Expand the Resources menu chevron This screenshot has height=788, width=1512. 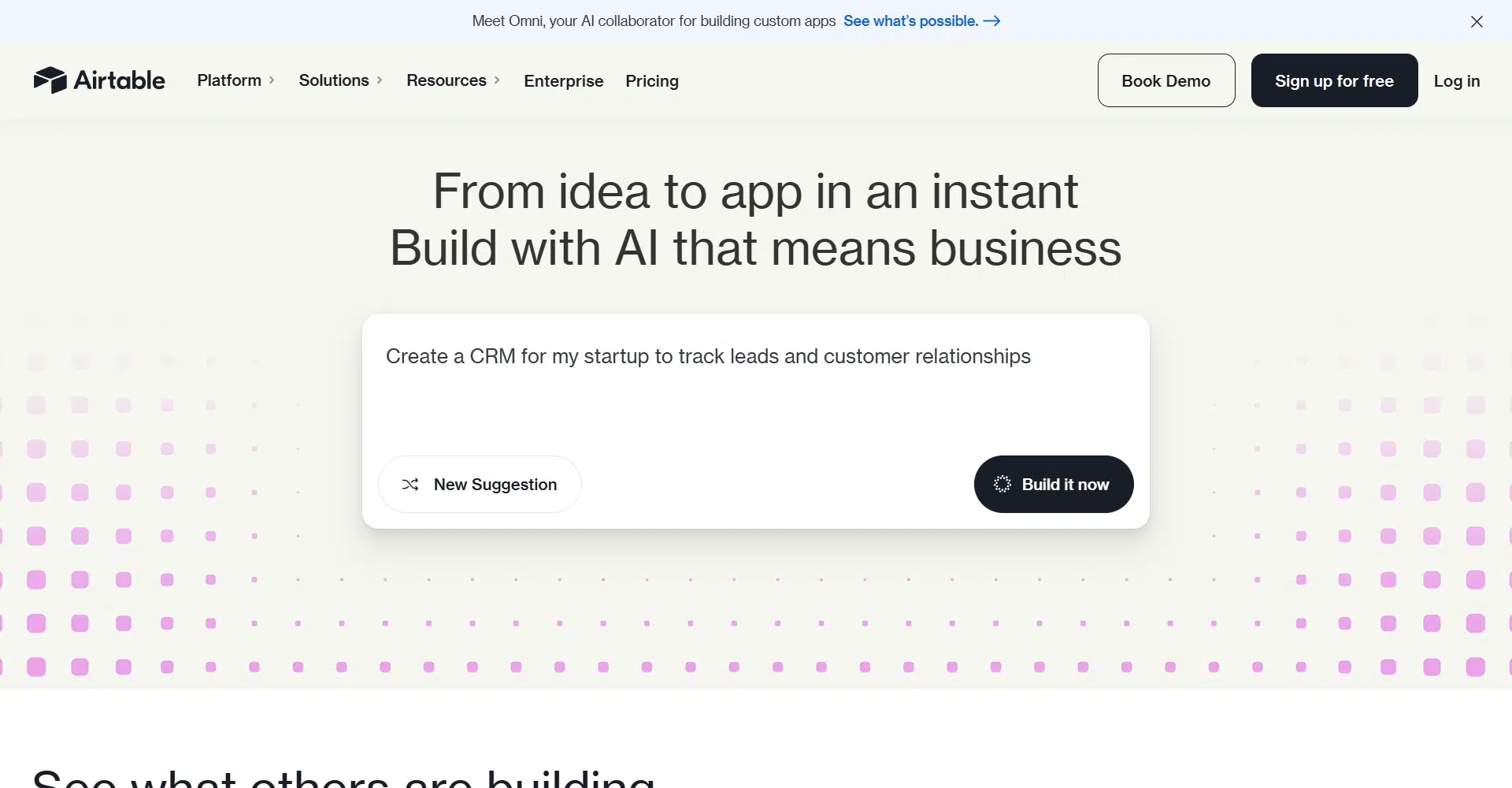pyautogui.click(x=497, y=80)
